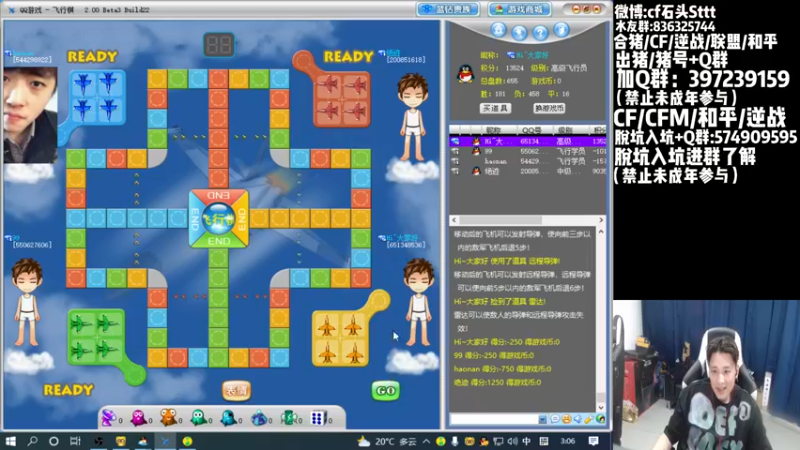Open the Windows Start menu
The width and height of the screenshot is (800, 450).
coord(10,441)
